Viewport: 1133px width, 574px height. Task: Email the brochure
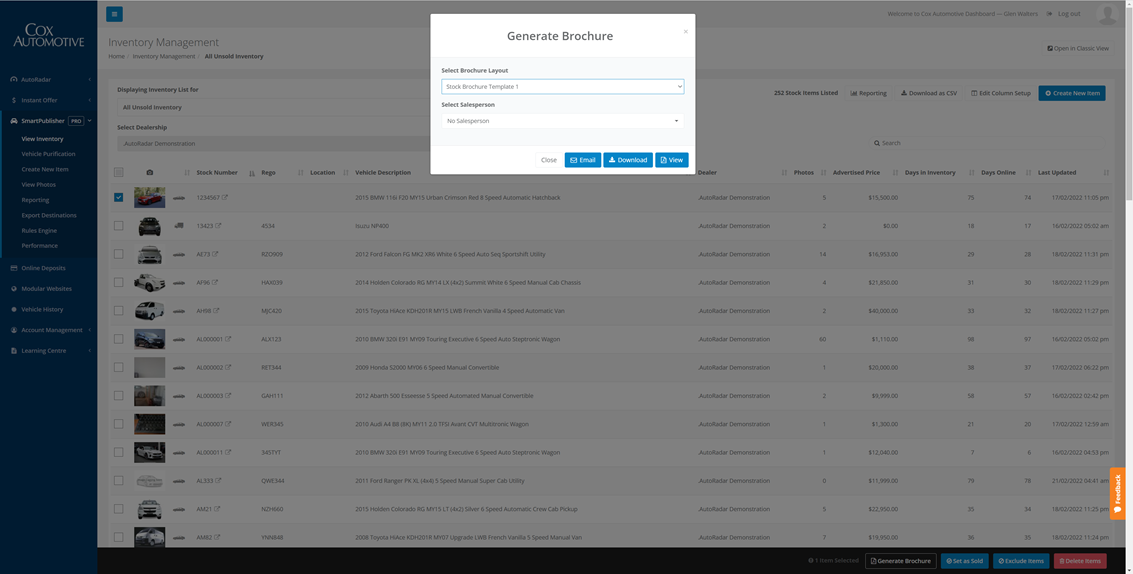coord(582,160)
